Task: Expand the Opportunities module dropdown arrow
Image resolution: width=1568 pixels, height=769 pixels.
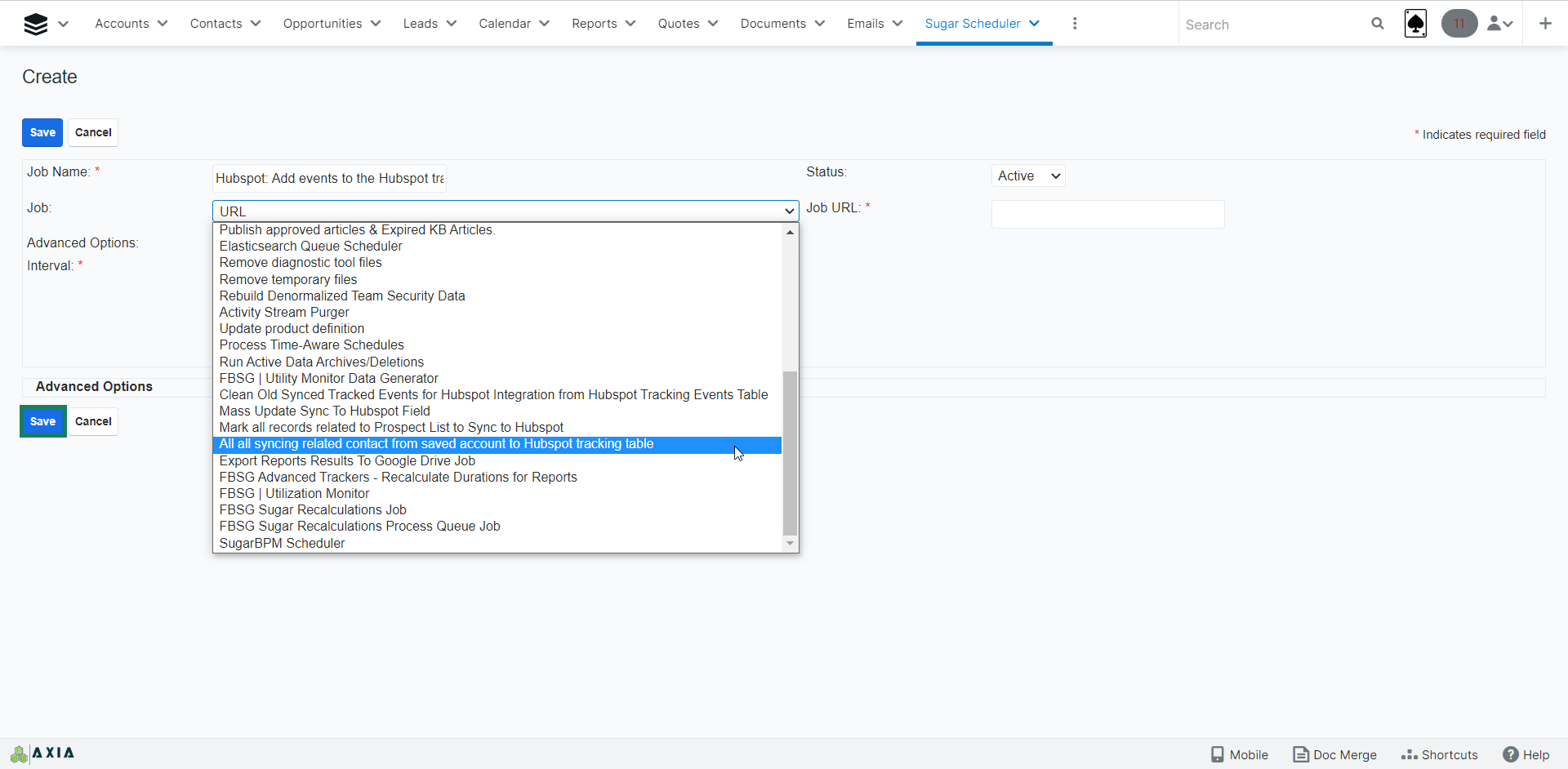Action: click(x=376, y=24)
